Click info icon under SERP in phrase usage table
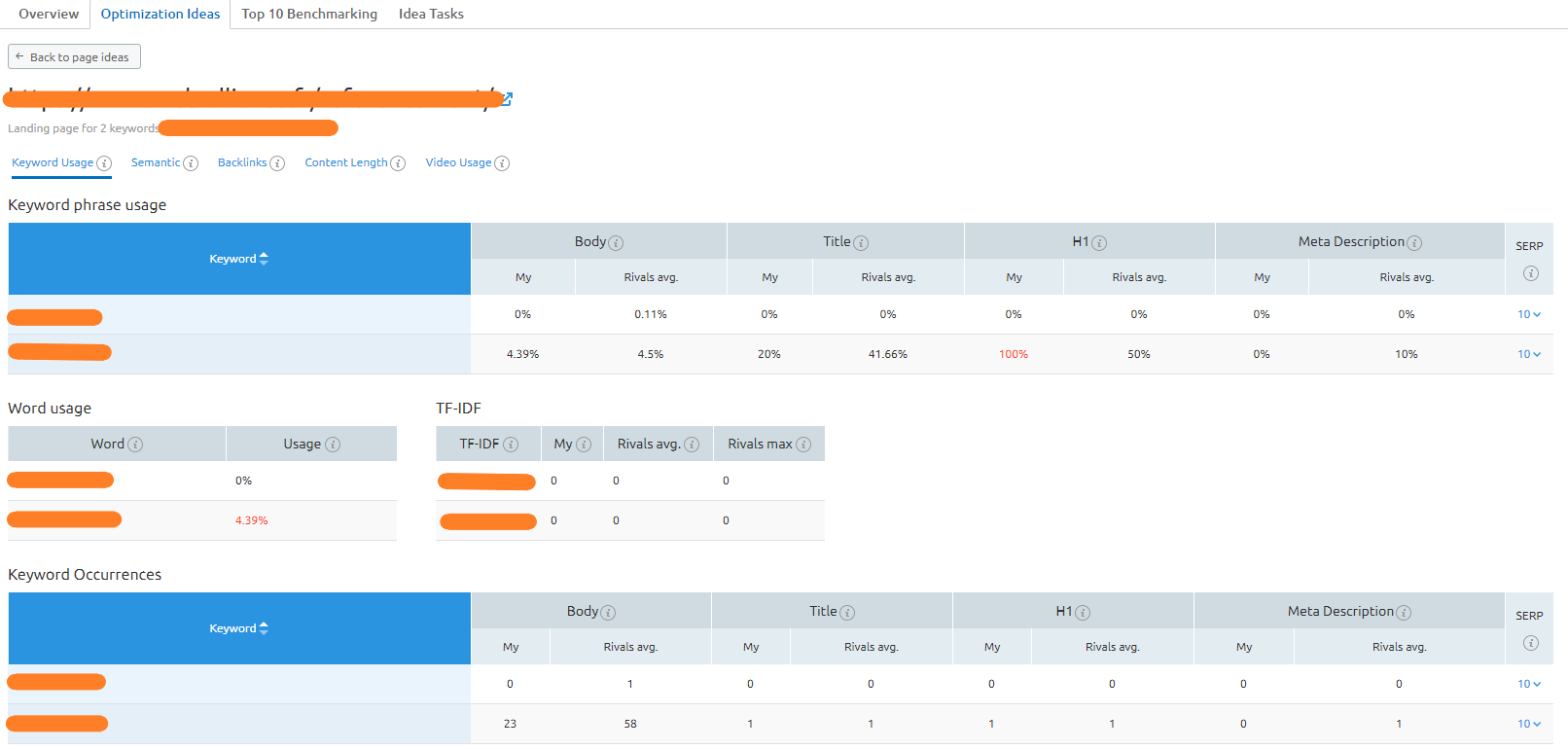The image size is (1568, 749). pos(1530,273)
